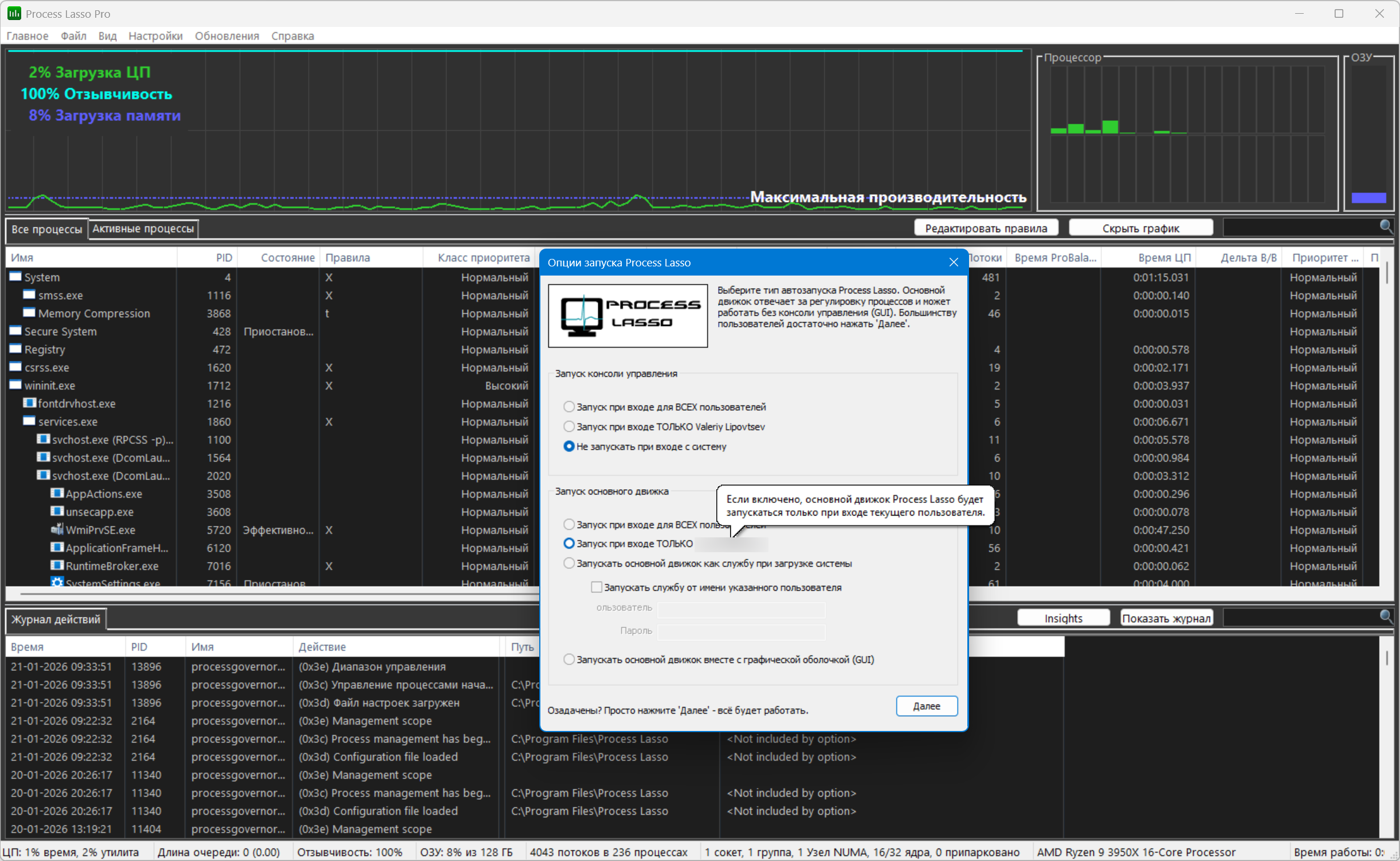This screenshot has height=861, width=1400.
Task: Collapse the System process tree node
Action: pyautogui.click(x=15, y=277)
